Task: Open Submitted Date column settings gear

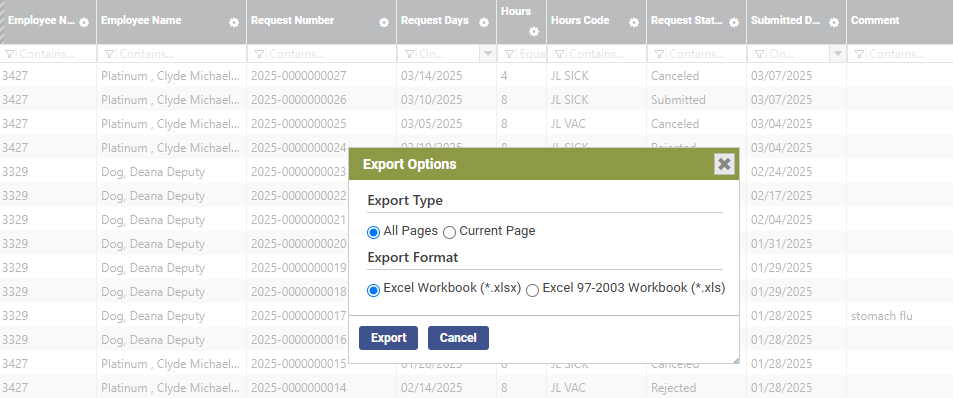Action: tap(834, 22)
